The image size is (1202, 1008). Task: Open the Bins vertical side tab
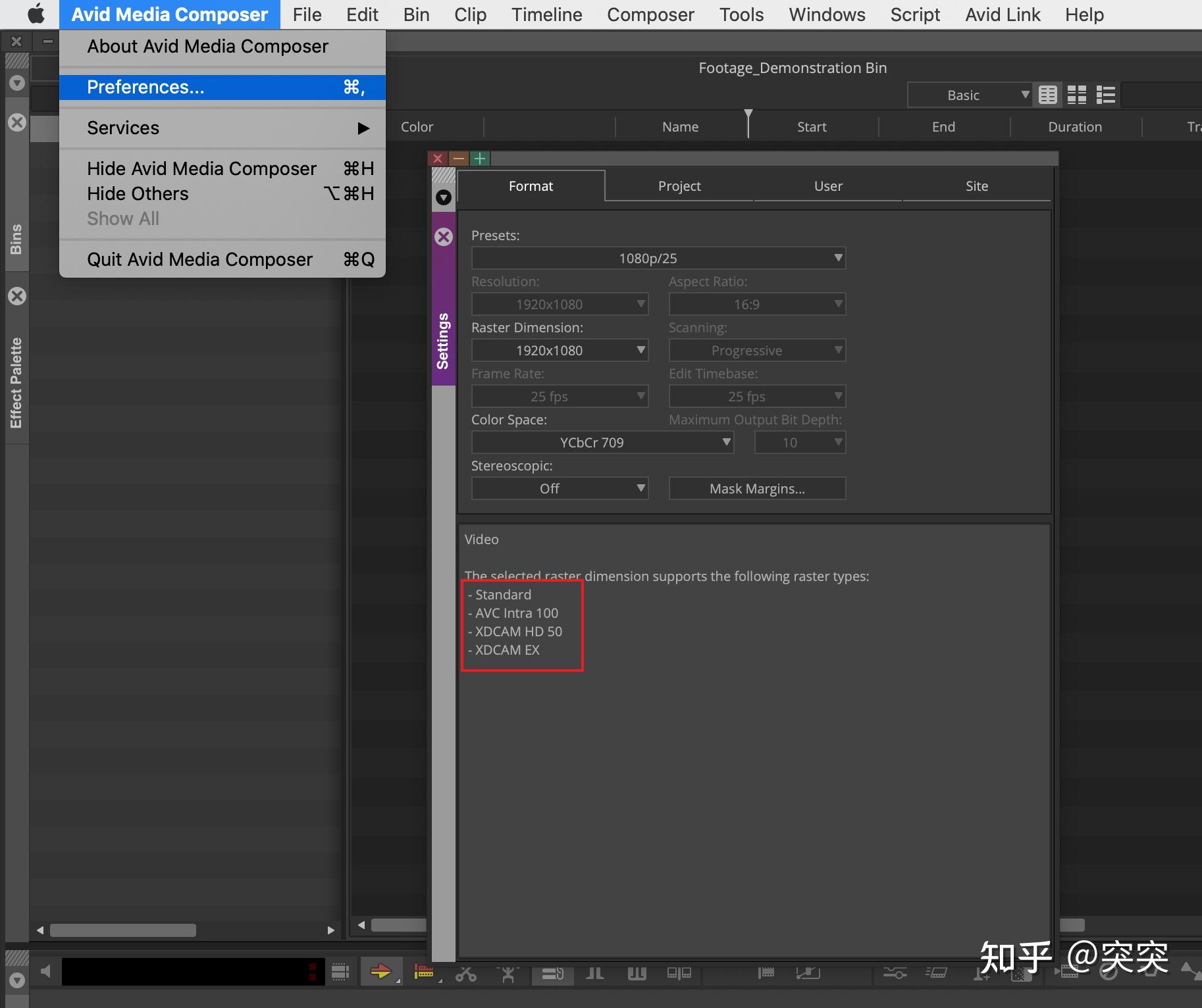click(17, 239)
